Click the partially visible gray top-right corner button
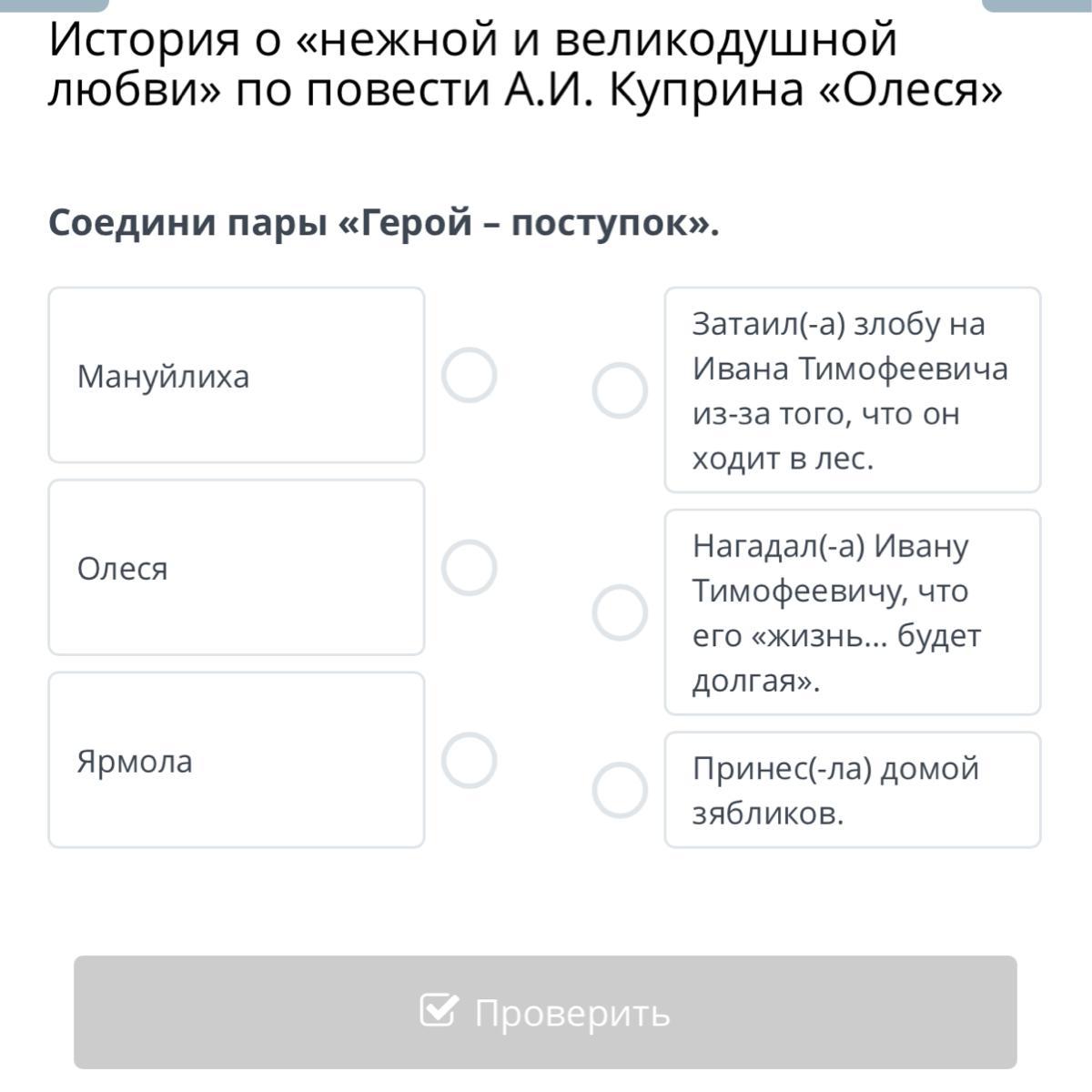1092x1092 pixels. point(1037,5)
